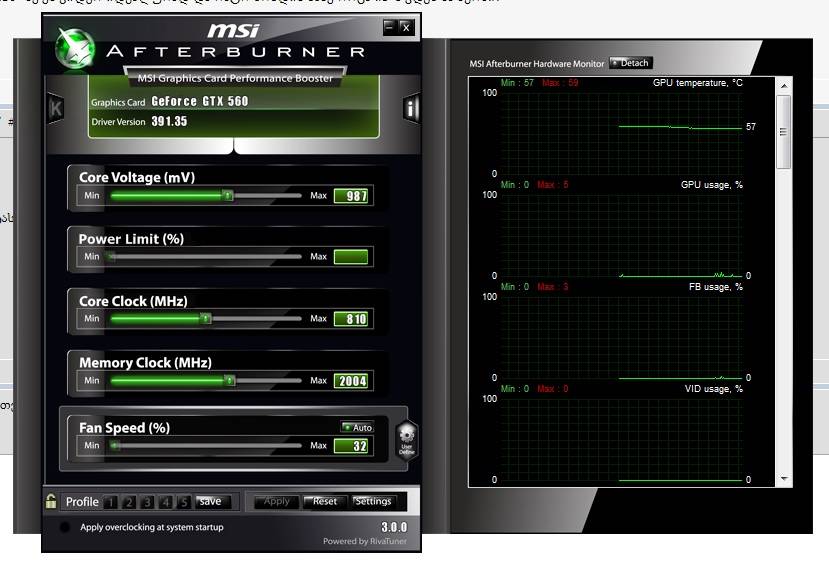This screenshot has width=829, height=567.
Task: Click the hardware monitor scrollbar thumb
Action: [x=784, y=132]
